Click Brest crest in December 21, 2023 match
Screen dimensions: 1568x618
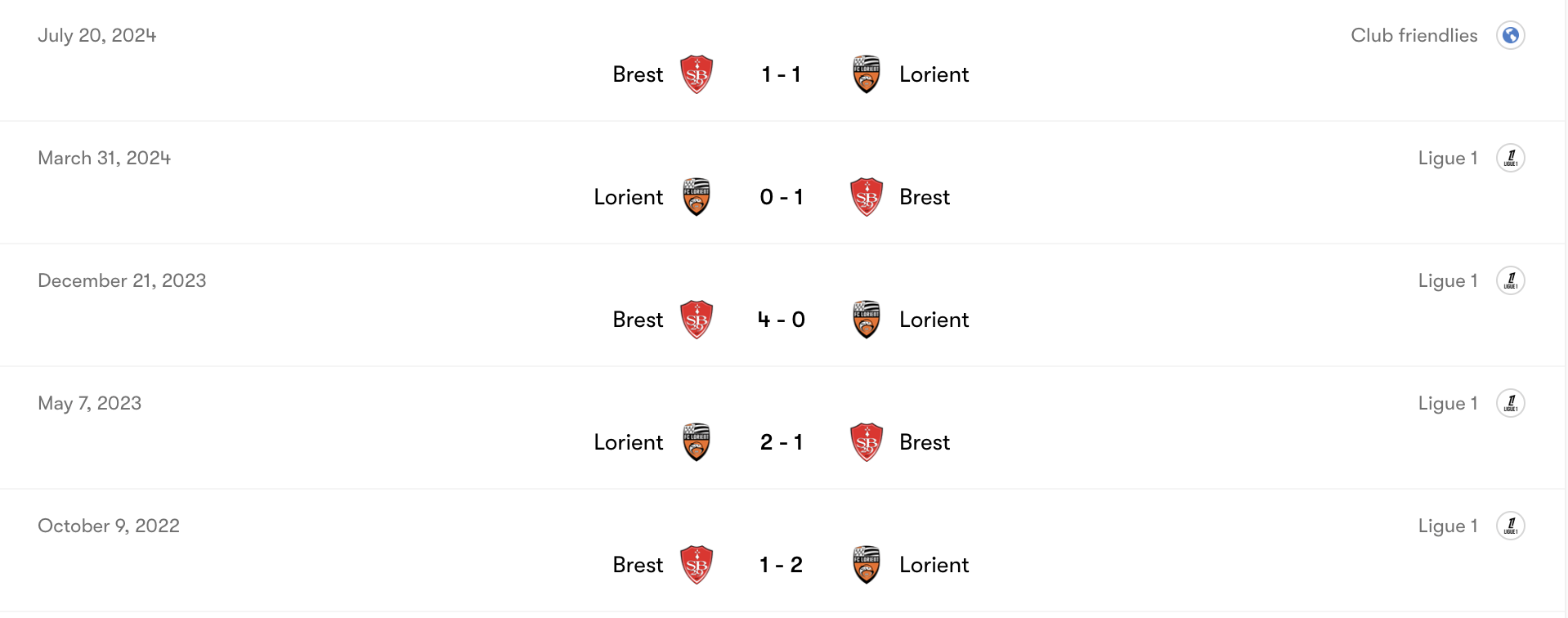click(697, 320)
